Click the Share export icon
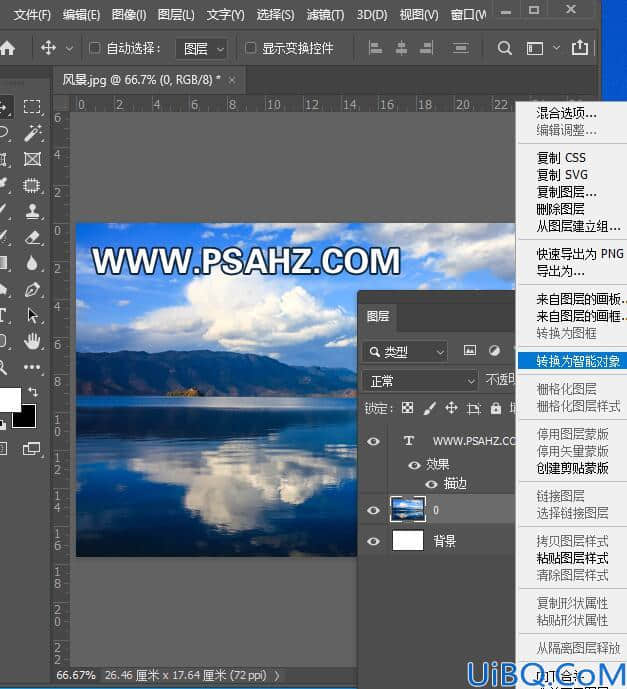 580,47
